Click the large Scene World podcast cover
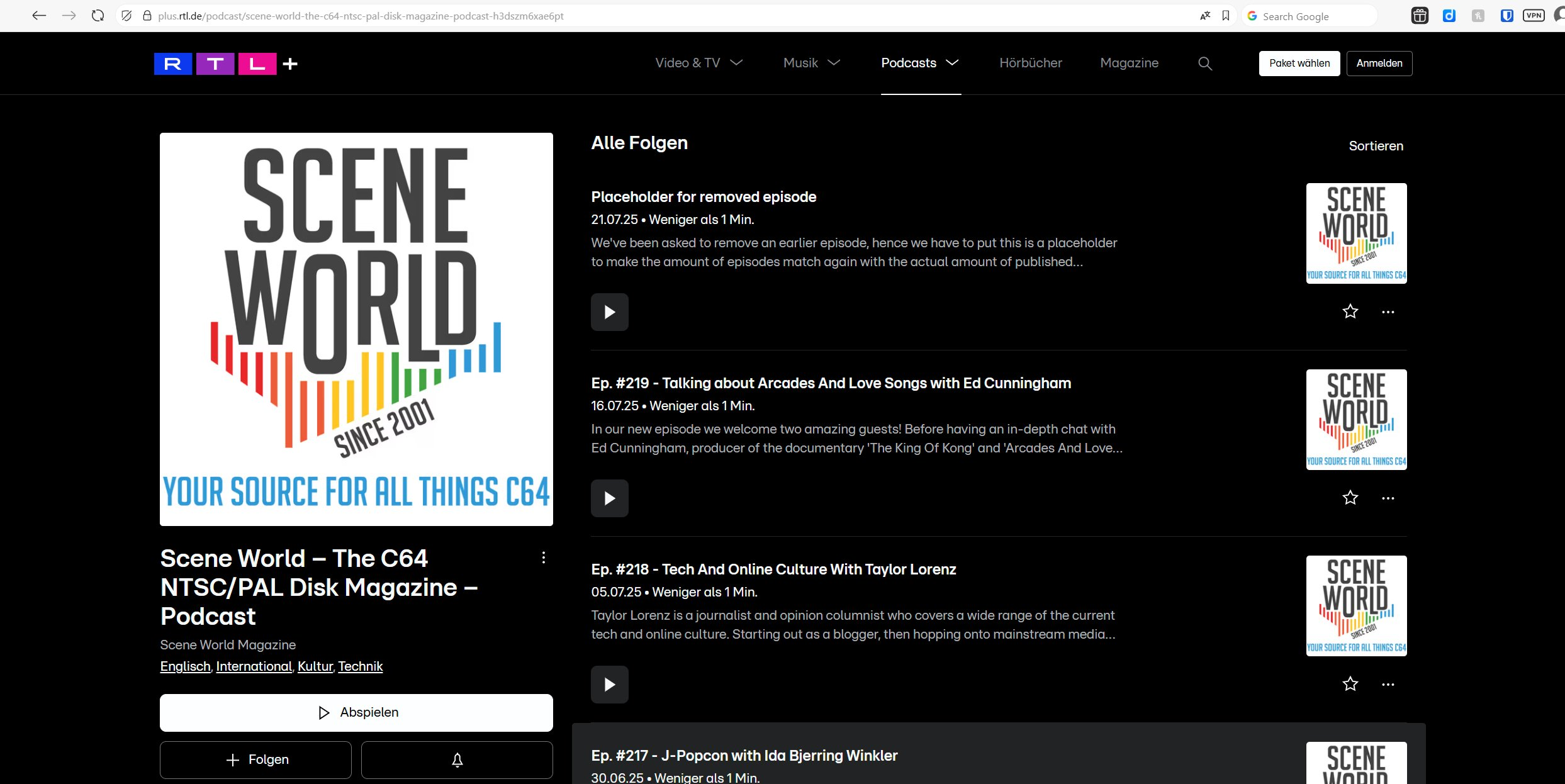The image size is (1565, 784). (356, 329)
